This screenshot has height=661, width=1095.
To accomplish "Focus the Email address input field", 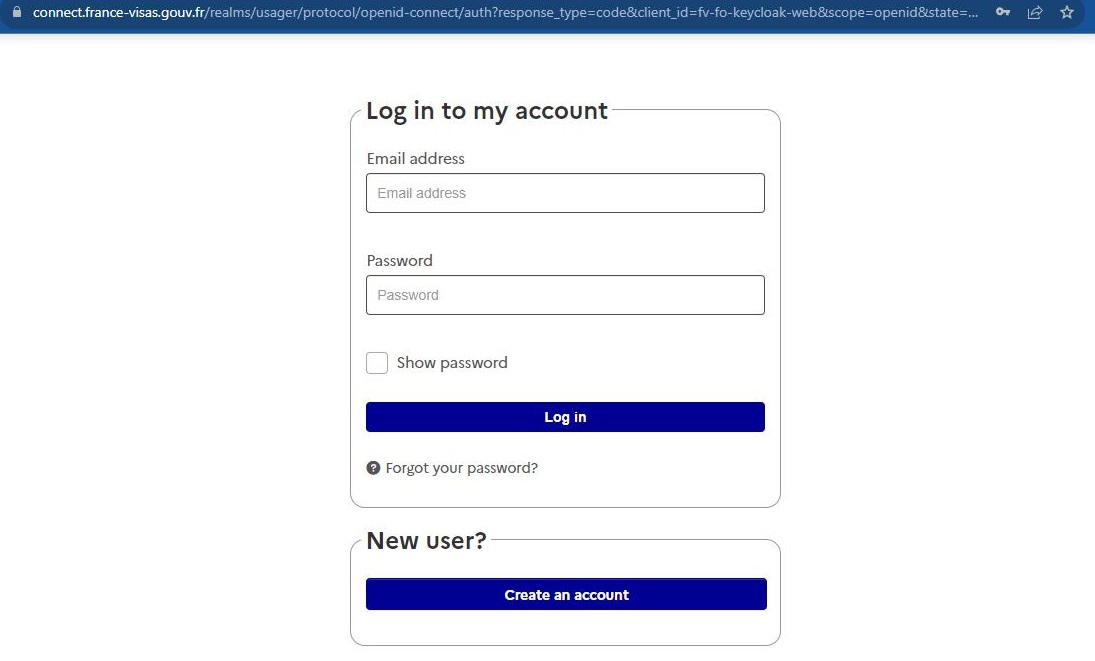I will [565, 192].
